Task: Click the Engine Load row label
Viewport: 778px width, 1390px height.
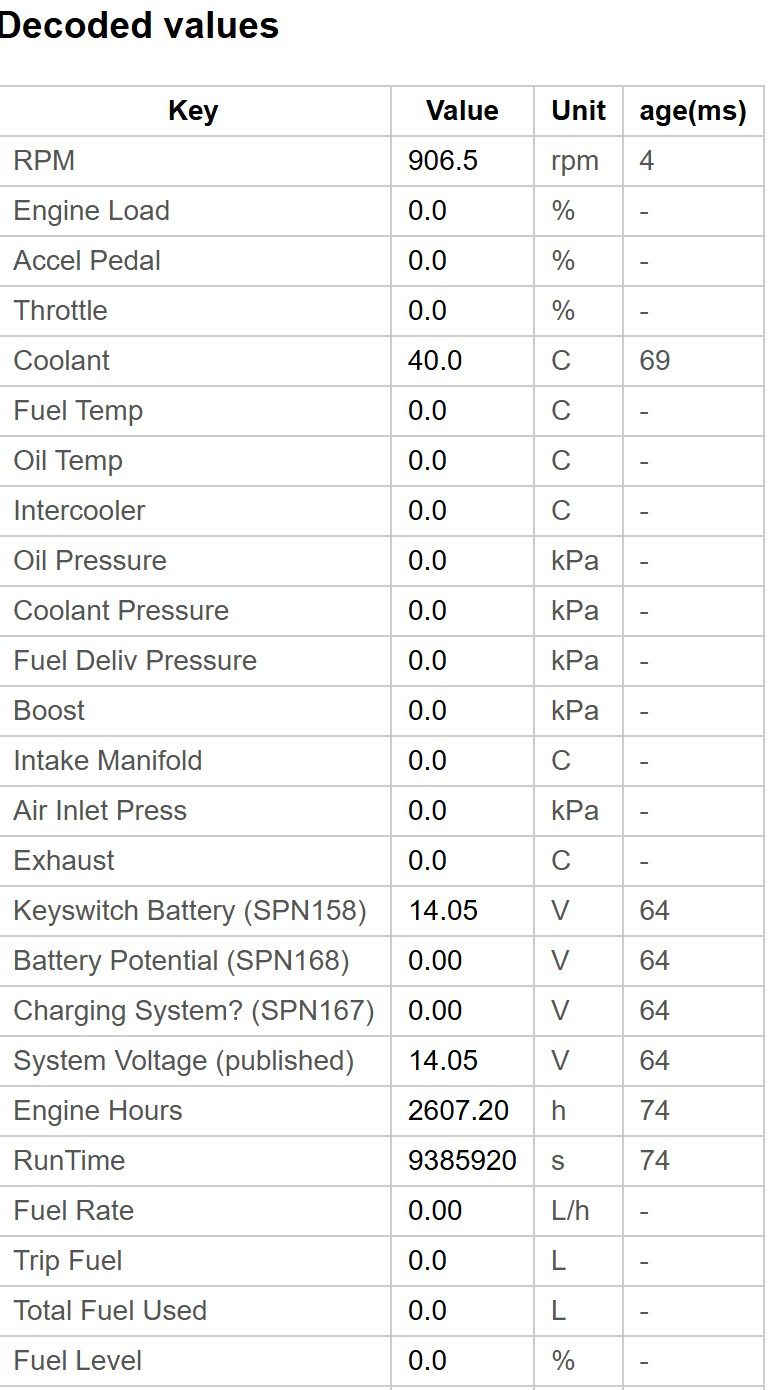Action: point(91,211)
